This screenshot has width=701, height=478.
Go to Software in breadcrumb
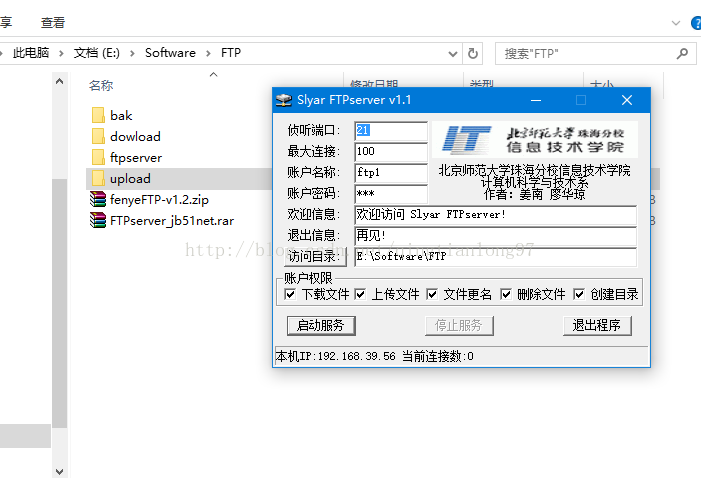[x=170, y=53]
